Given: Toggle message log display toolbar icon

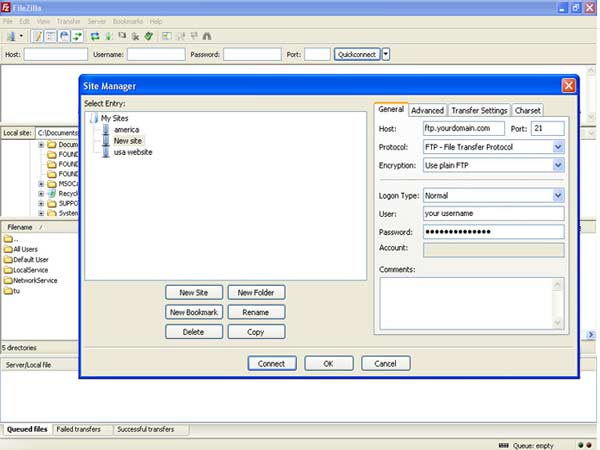Looking at the screenshot, I should tap(38, 36).
